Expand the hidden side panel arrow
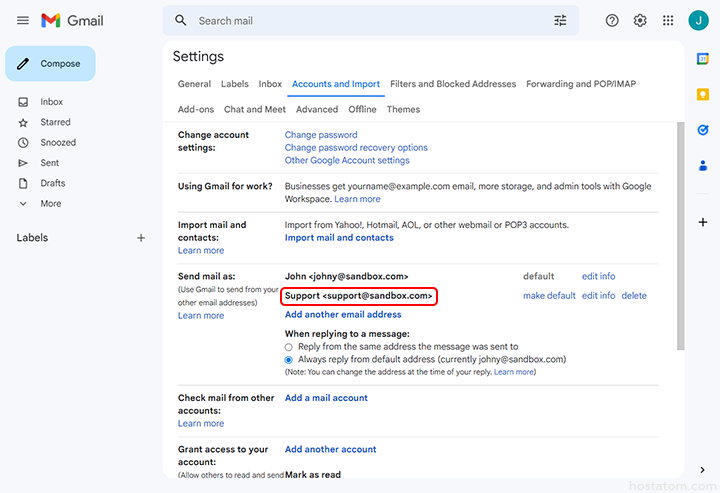Screen dimensions: 720x493 tap(703, 470)
